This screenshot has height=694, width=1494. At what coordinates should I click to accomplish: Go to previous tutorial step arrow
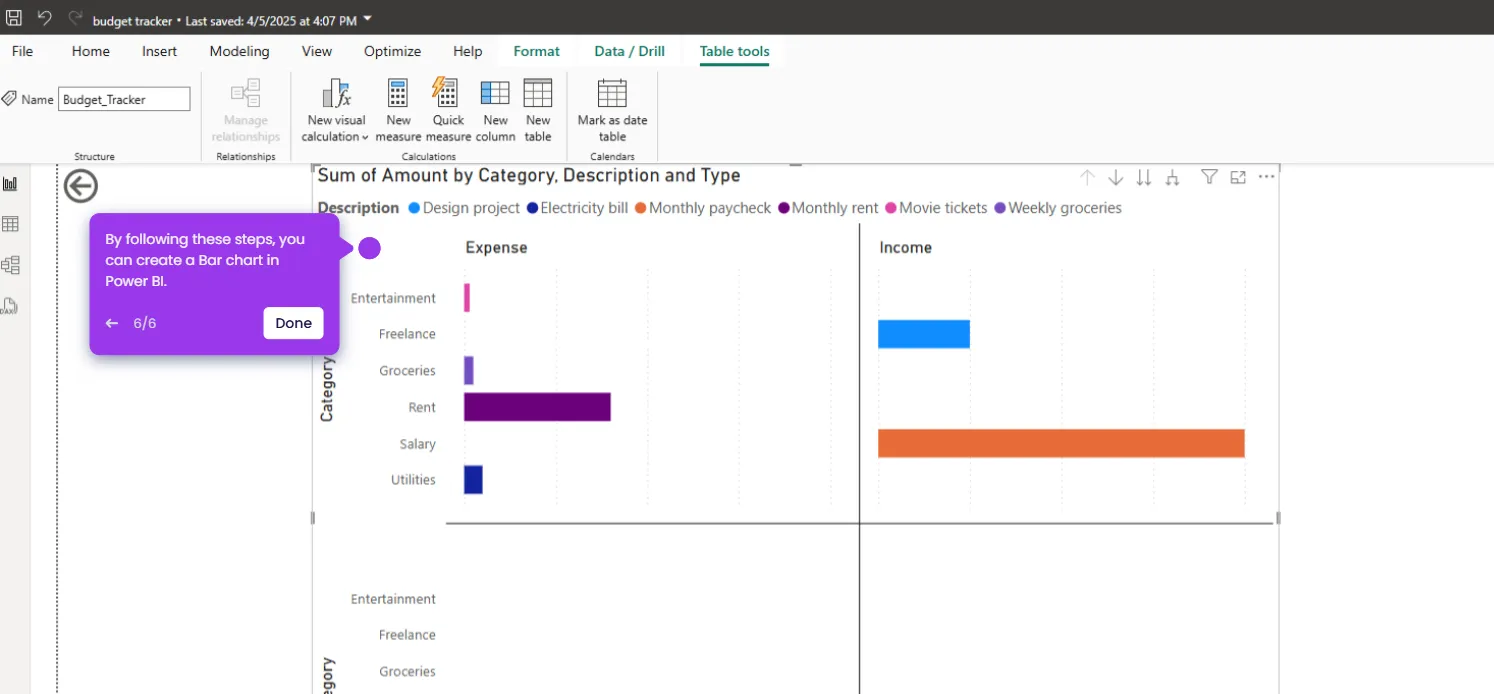112,323
